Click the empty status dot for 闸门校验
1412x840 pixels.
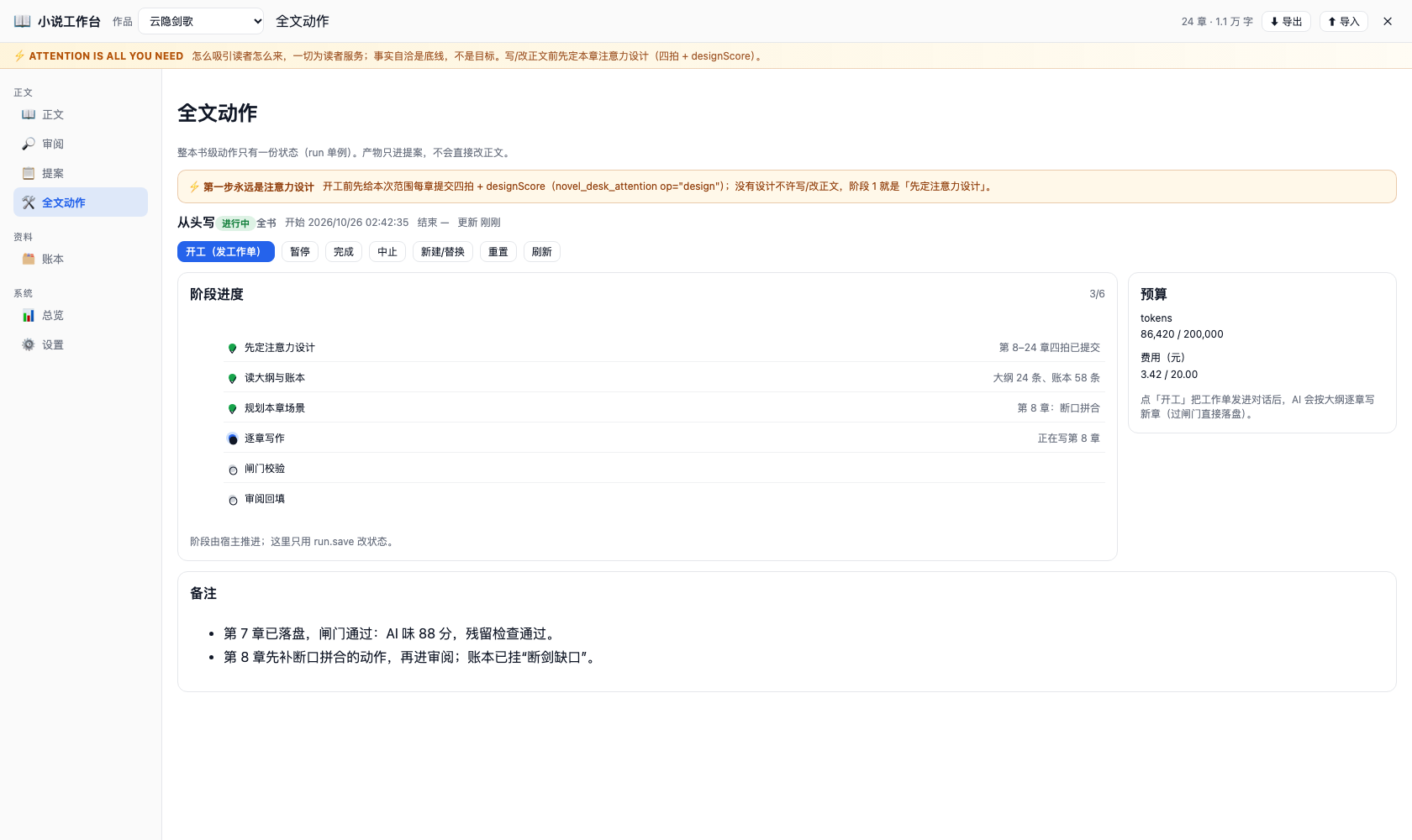(x=233, y=470)
